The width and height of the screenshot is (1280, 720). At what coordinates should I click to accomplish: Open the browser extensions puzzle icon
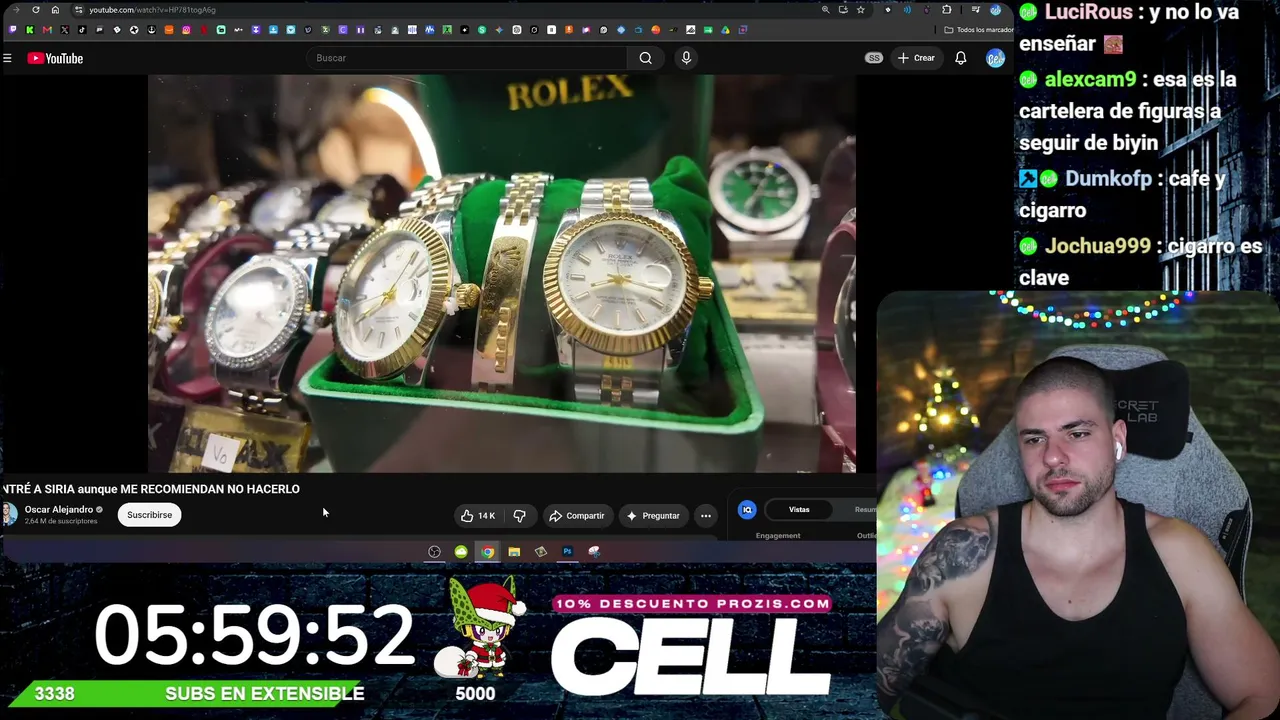pyautogui.click(x=946, y=10)
